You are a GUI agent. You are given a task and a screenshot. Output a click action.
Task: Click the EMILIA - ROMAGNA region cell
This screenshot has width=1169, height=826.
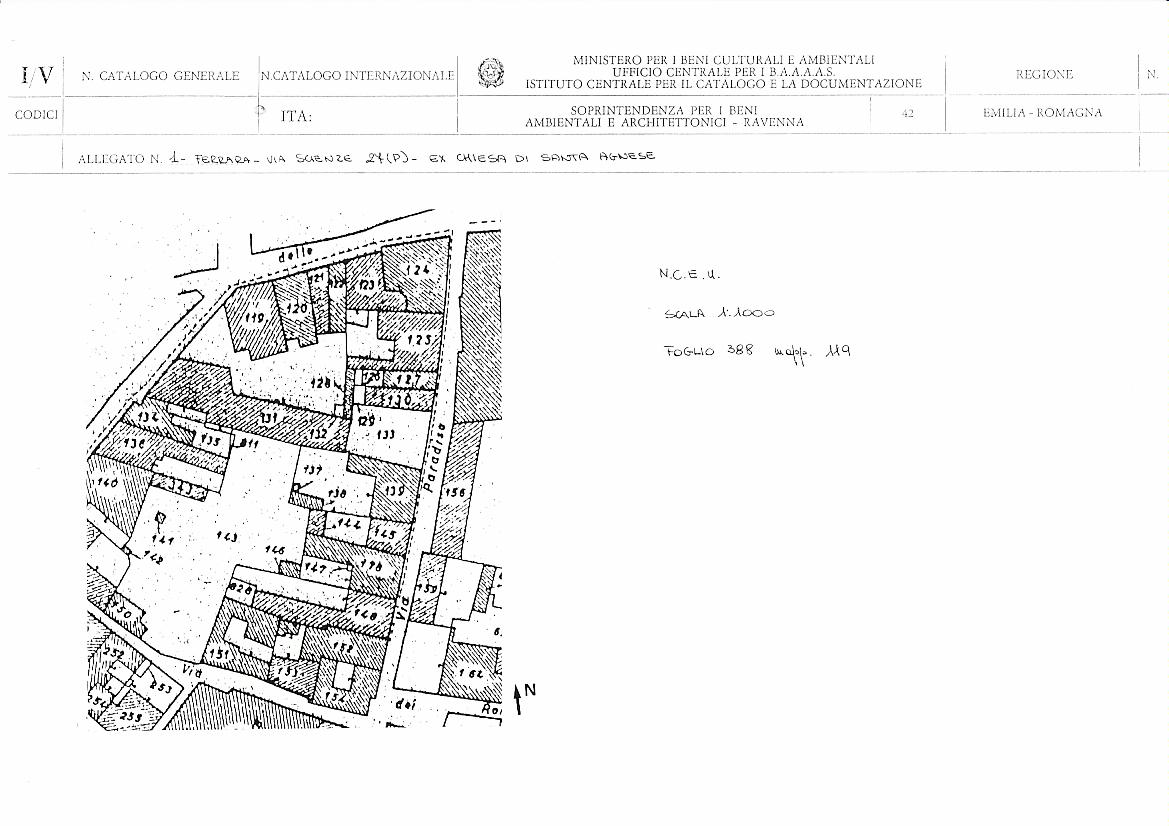pyautogui.click(x=1042, y=114)
